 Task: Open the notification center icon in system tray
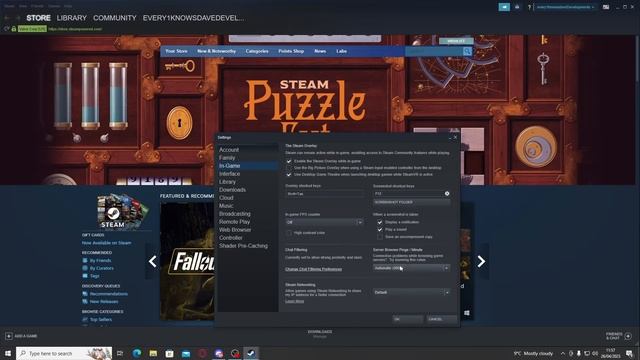629,353
